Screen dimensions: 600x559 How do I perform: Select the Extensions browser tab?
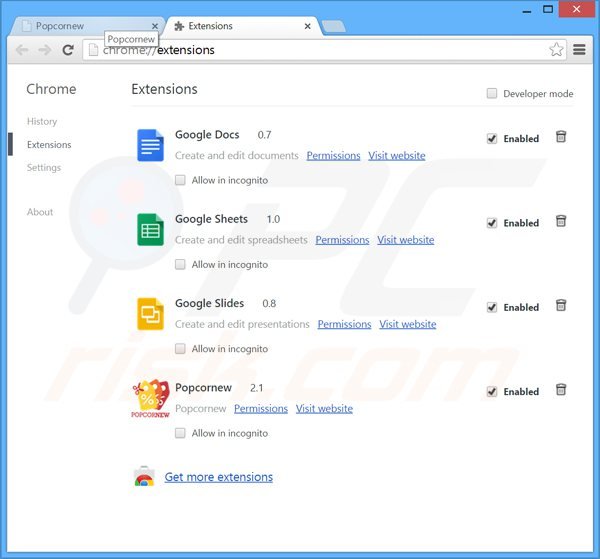(x=241, y=26)
